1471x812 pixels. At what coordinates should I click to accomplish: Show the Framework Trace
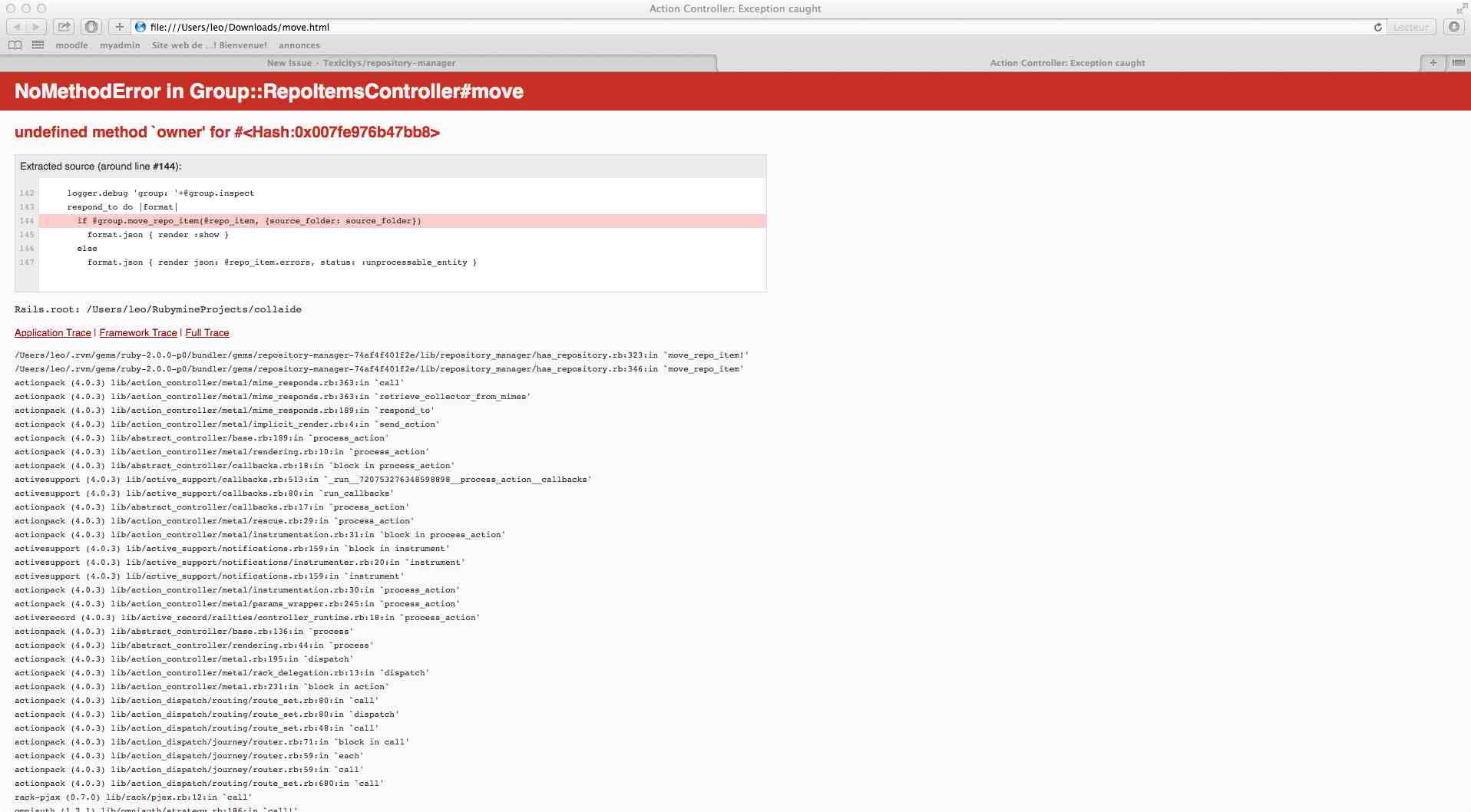pyautogui.click(x=138, y=333)
